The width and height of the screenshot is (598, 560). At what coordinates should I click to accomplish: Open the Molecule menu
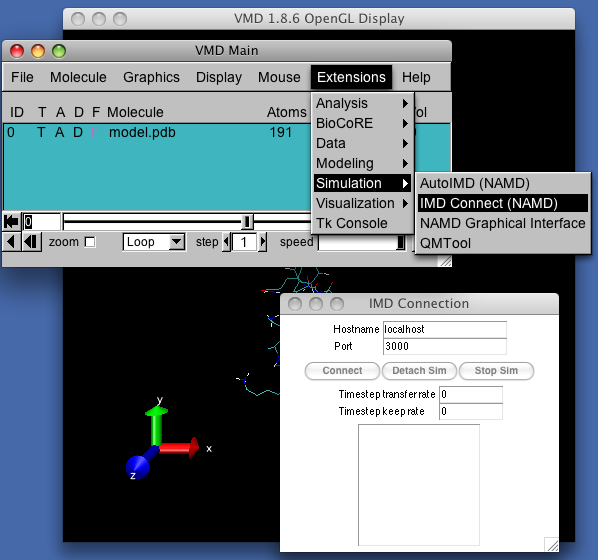78,77
